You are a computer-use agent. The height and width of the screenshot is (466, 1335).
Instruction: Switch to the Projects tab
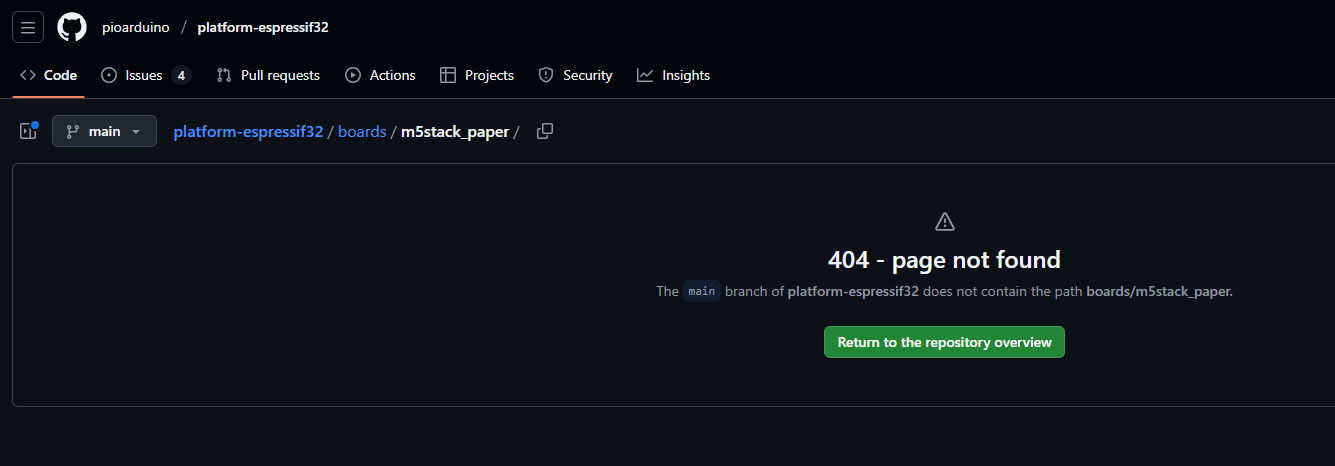click(x=477, y=75)
